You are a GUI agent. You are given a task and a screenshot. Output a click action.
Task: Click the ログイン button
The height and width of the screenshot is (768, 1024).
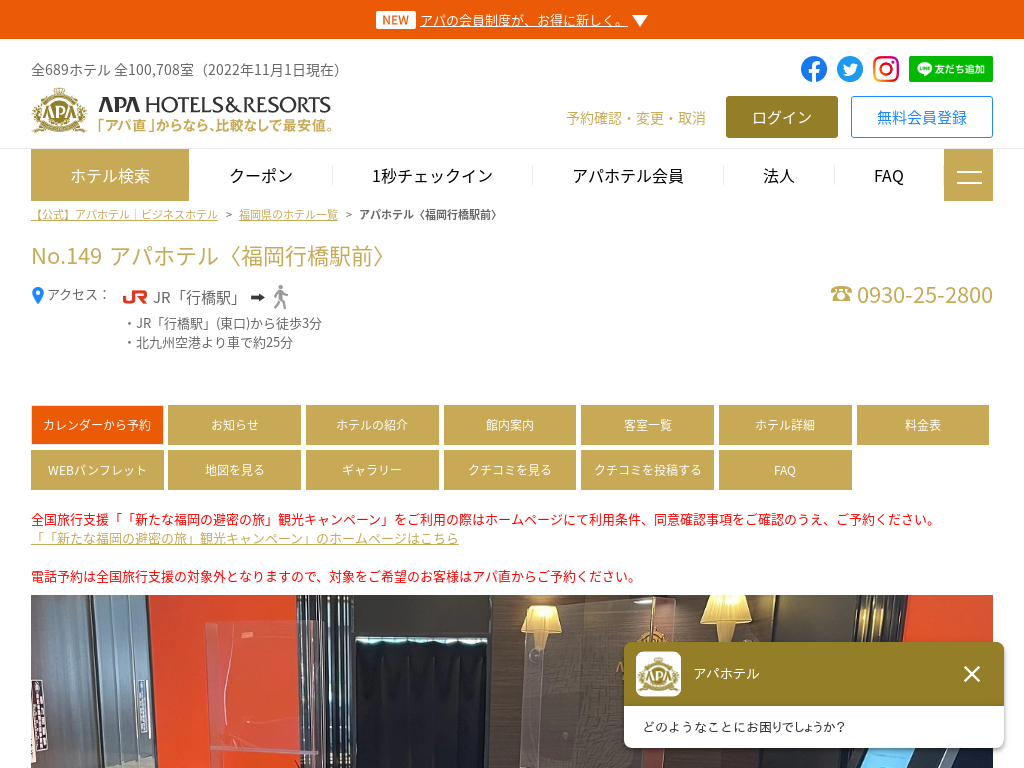782,117
